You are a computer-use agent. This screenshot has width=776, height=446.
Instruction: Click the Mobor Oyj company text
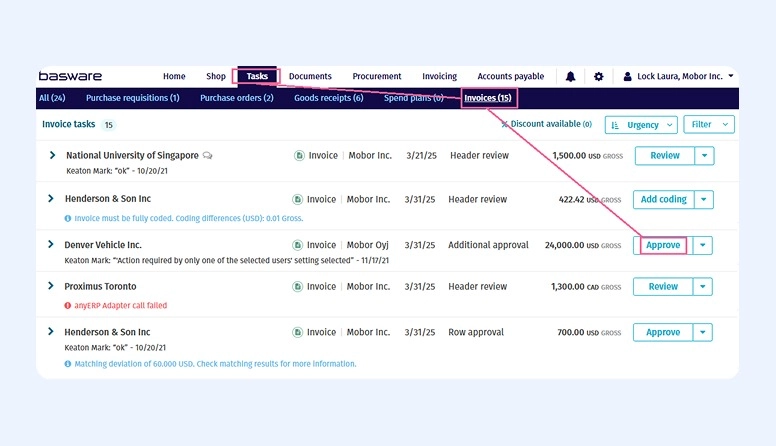tap(368, 245)
